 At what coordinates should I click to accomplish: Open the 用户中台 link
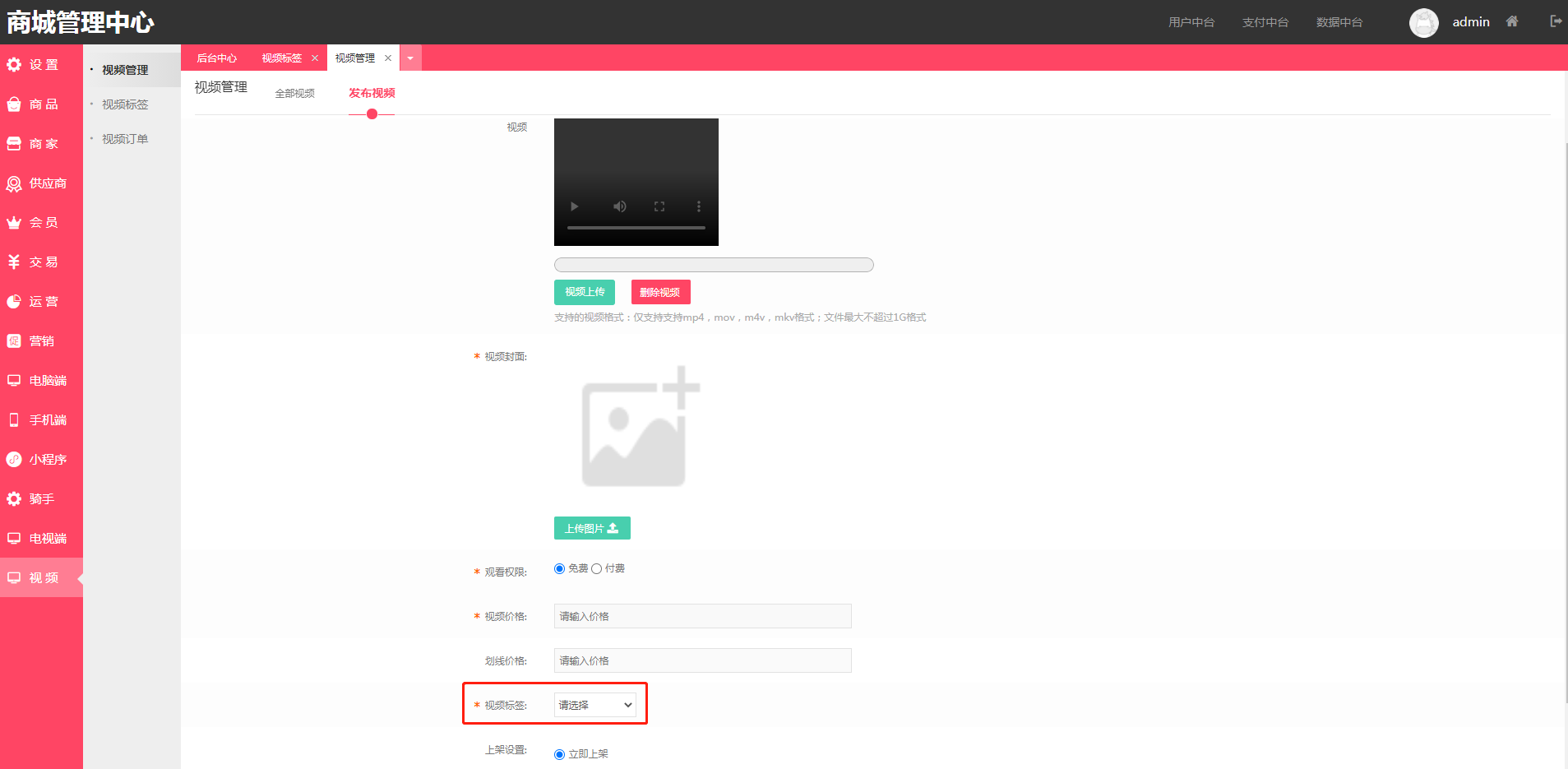click(x=1191, y=22)
